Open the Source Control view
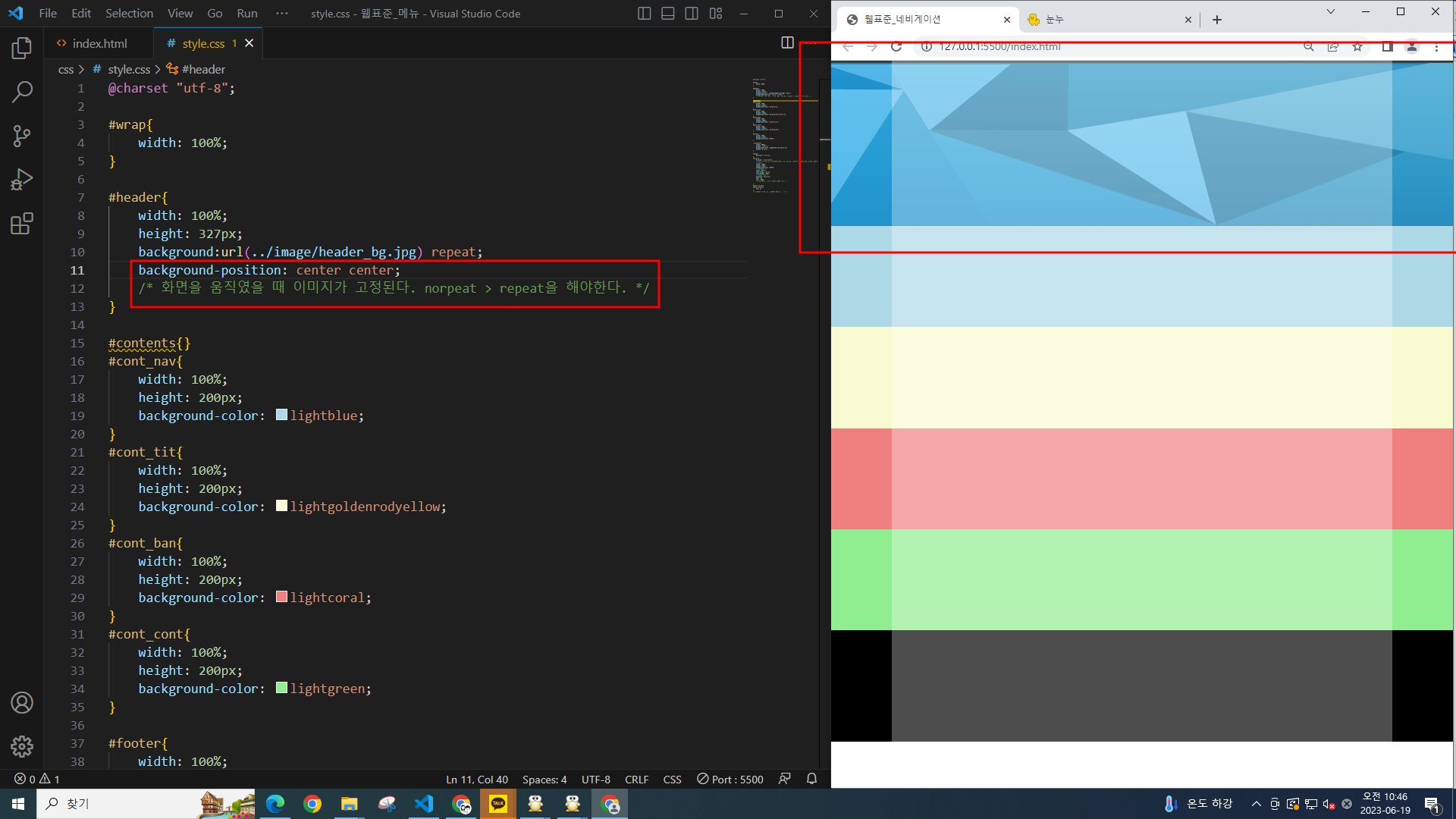Screen dimensions: 1456x819 tap(22, 136)
